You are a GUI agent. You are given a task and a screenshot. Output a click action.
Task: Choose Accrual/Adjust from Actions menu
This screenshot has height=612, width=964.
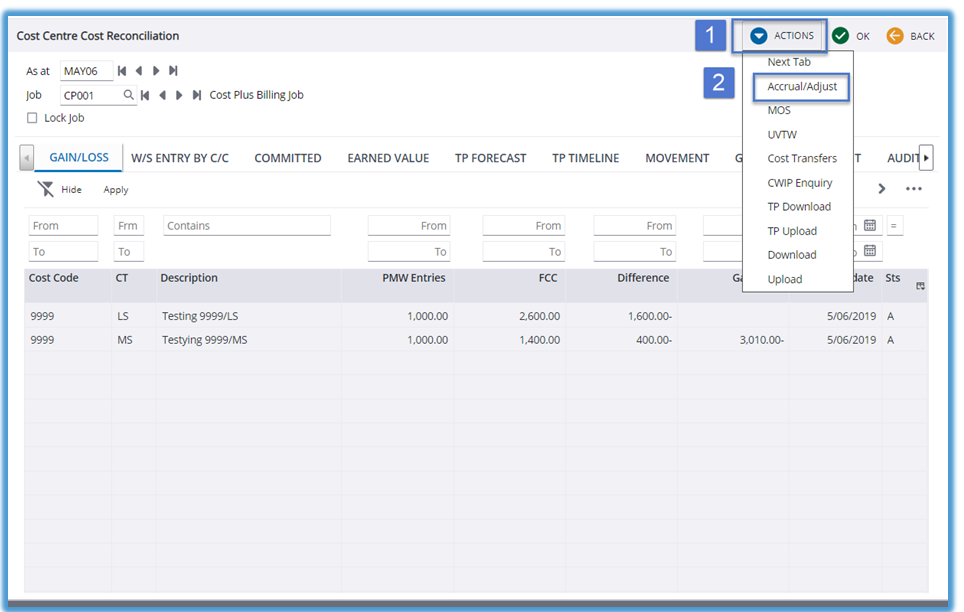[x=801, y=87]
